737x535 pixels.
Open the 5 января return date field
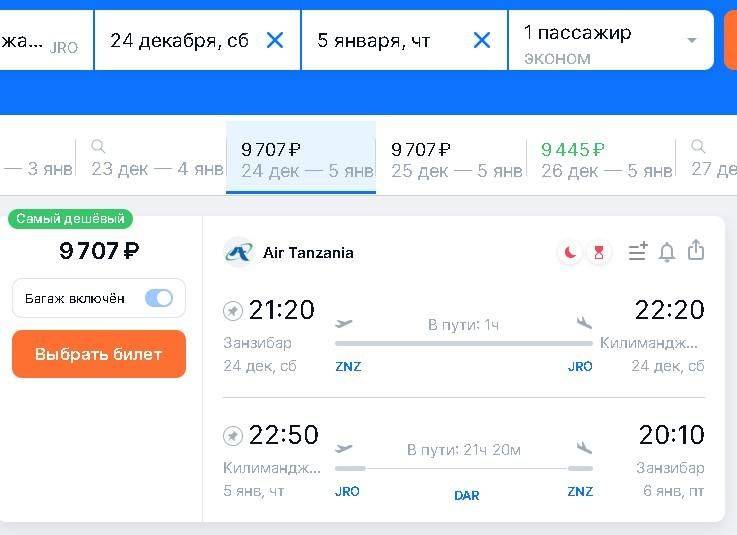tap(375, 40)
